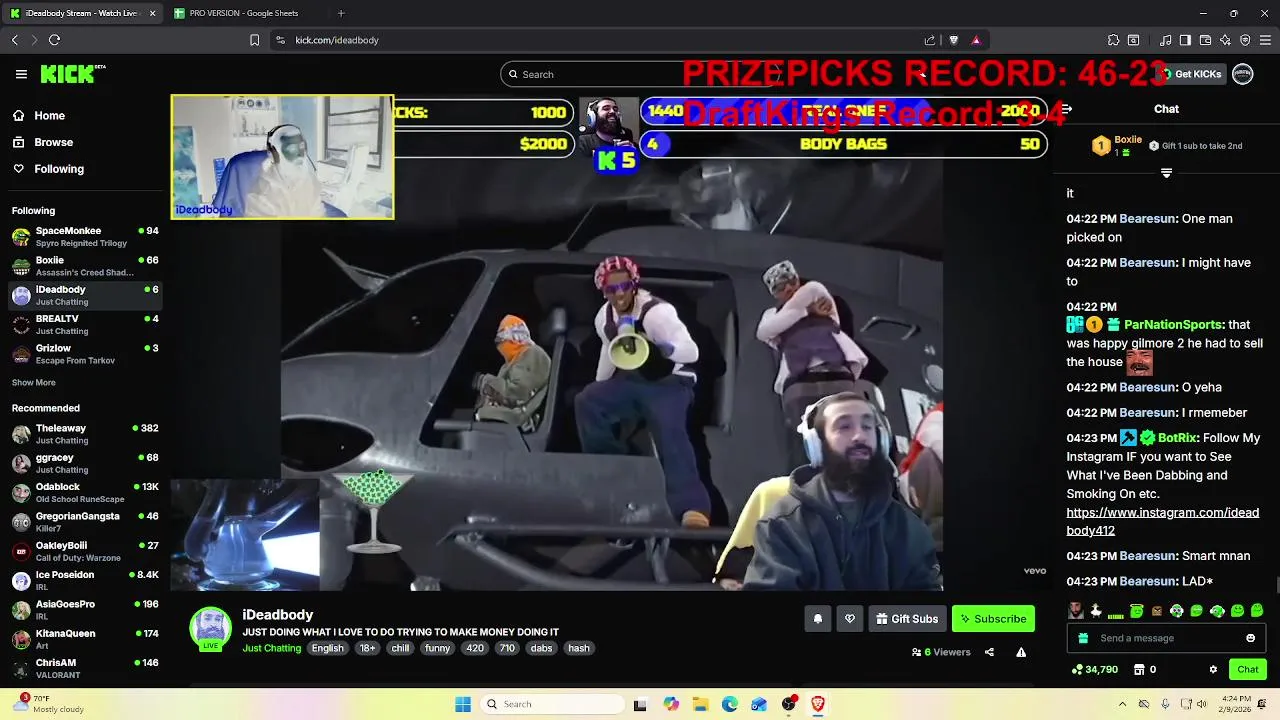Open SpaceMonkee channel in Following list

click(84, 236)
